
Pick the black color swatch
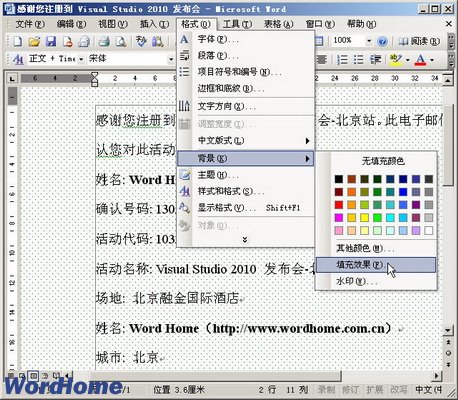339,179
